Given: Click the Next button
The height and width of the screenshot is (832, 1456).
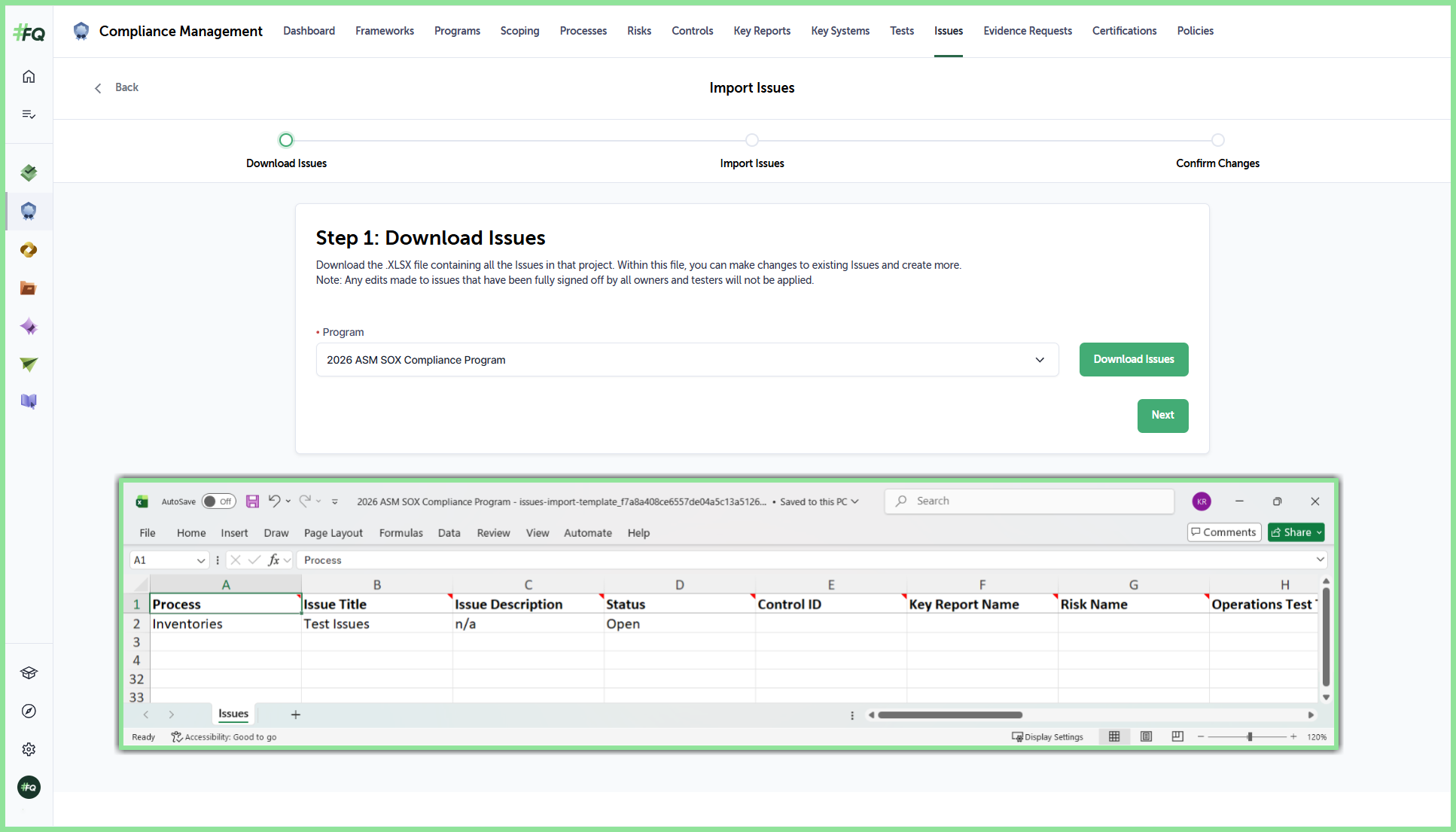Looking at the screenshot, I should [1163, 416].
